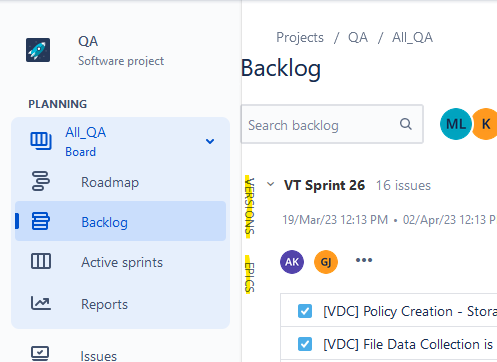Open the [VDC] Policy Creation issue
Viewport: 497px width, 362px height.
[x=410, y=311]
